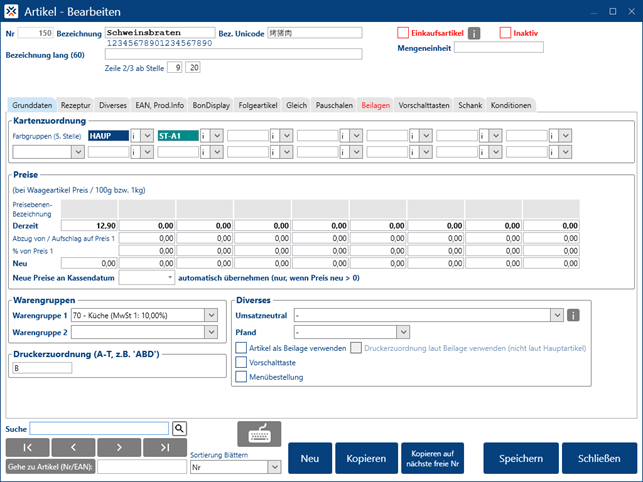The image size is (643, 482).
Task: Open the on-screen keyboard icon
Action: (258, 434)
